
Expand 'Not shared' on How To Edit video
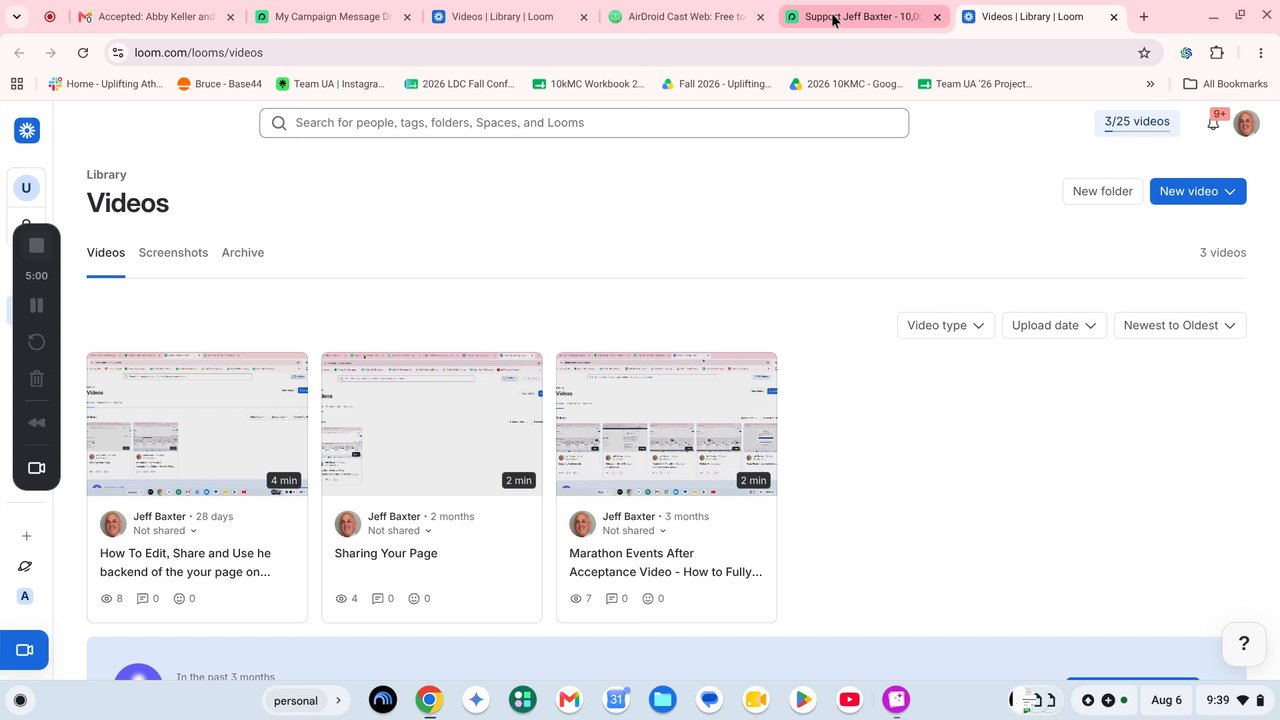pos(165,531)
